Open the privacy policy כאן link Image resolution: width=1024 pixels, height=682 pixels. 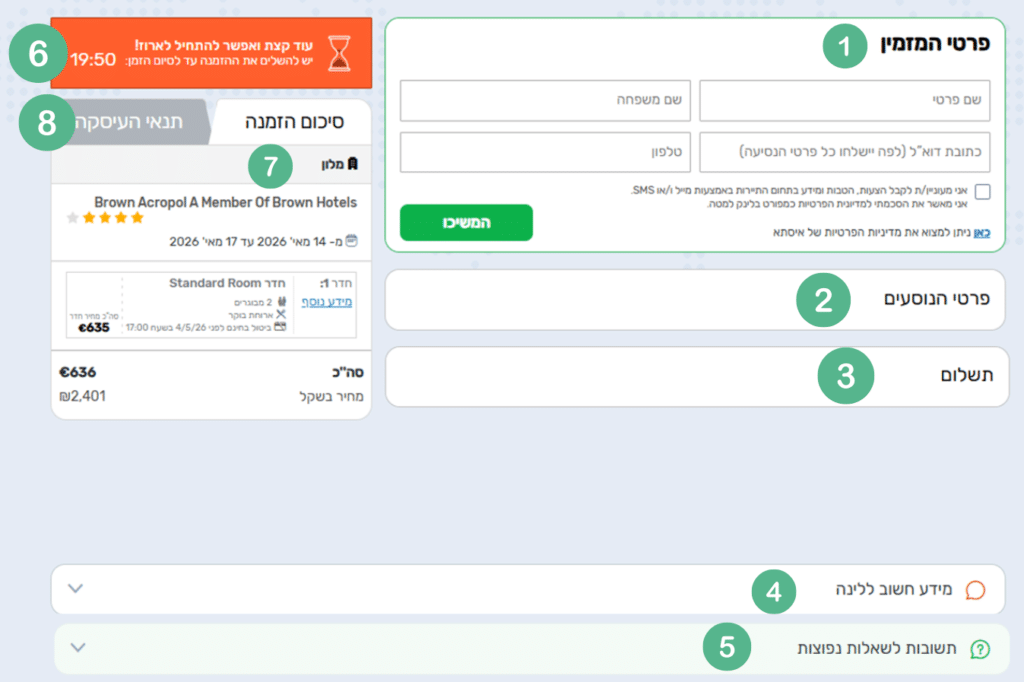(982, 233)
